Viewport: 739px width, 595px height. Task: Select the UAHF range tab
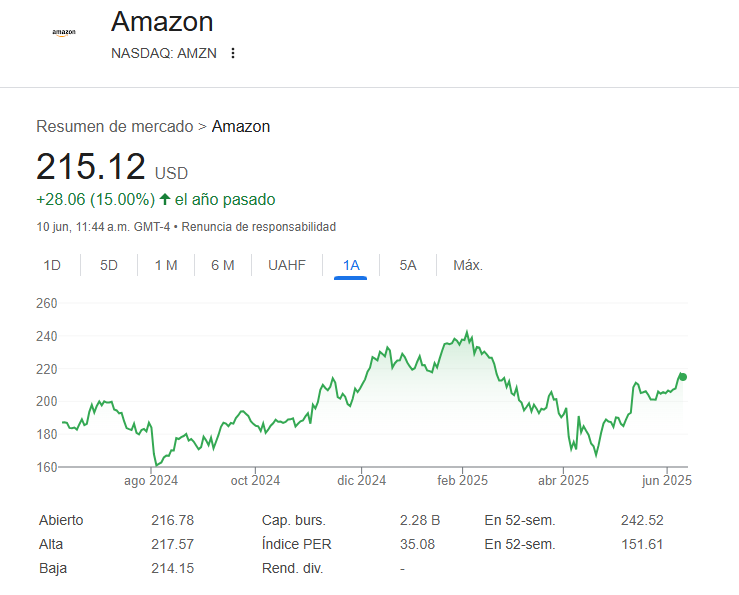287,265
